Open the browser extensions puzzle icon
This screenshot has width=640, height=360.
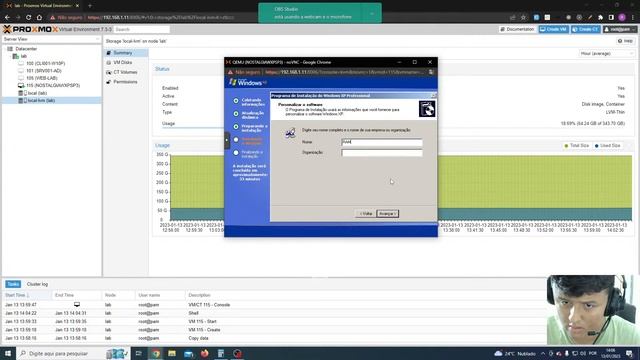[x=600, y=18]
